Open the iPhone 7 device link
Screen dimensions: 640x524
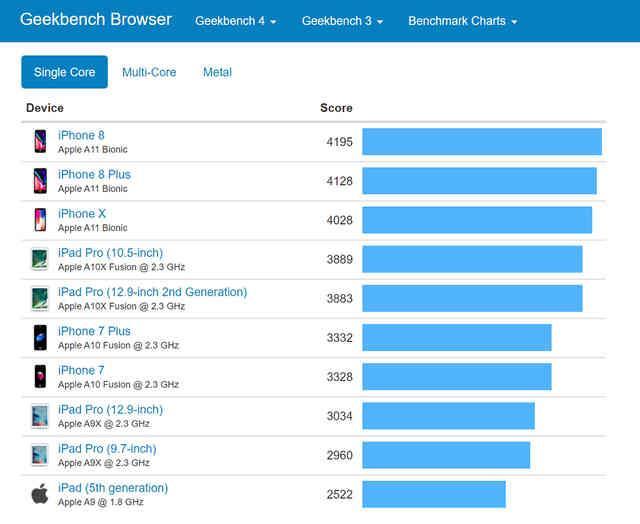click(81, 370)
